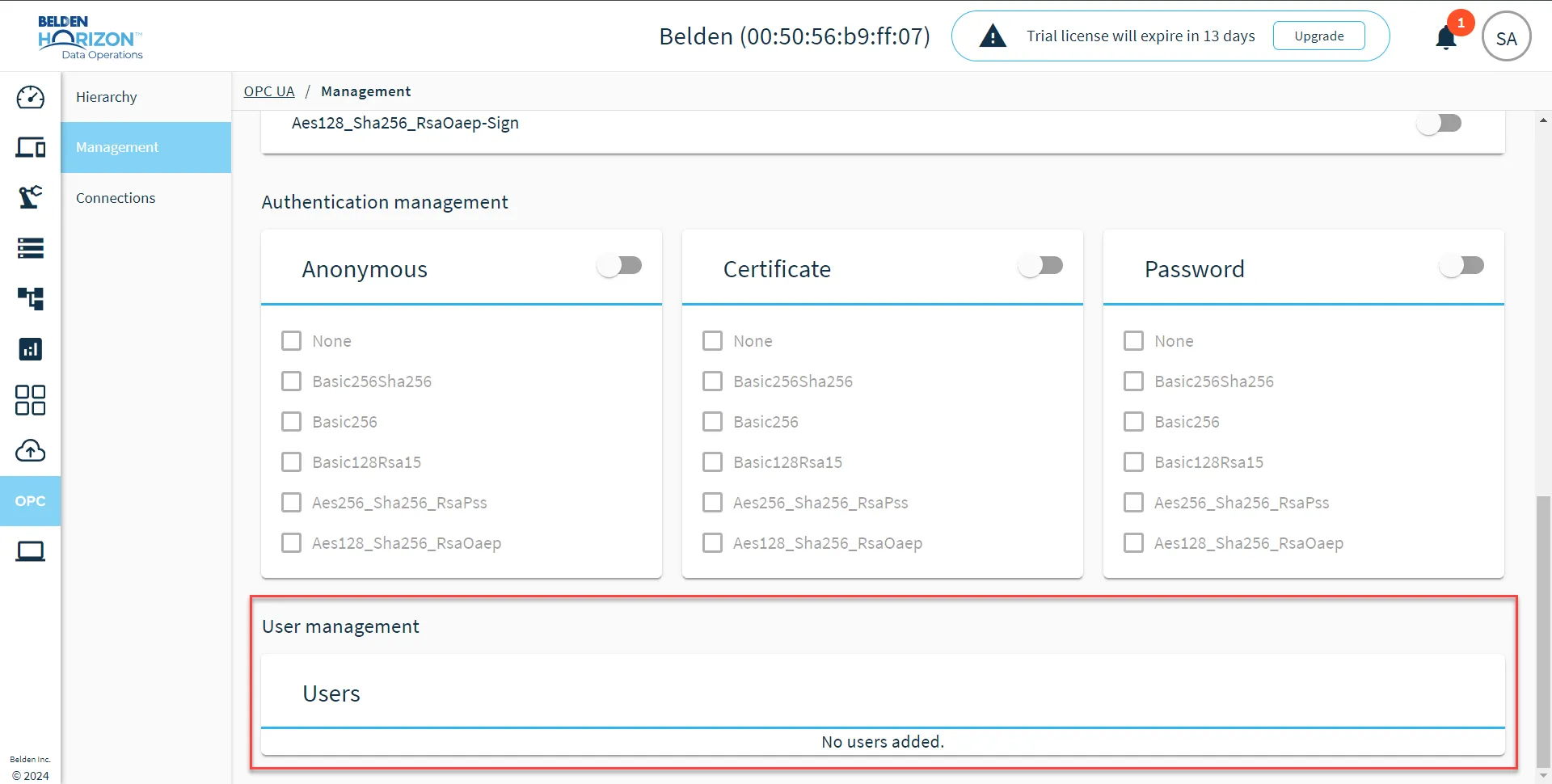Click the 'Authentication management' heading
Screen dimensions: 1552x784
385,202
